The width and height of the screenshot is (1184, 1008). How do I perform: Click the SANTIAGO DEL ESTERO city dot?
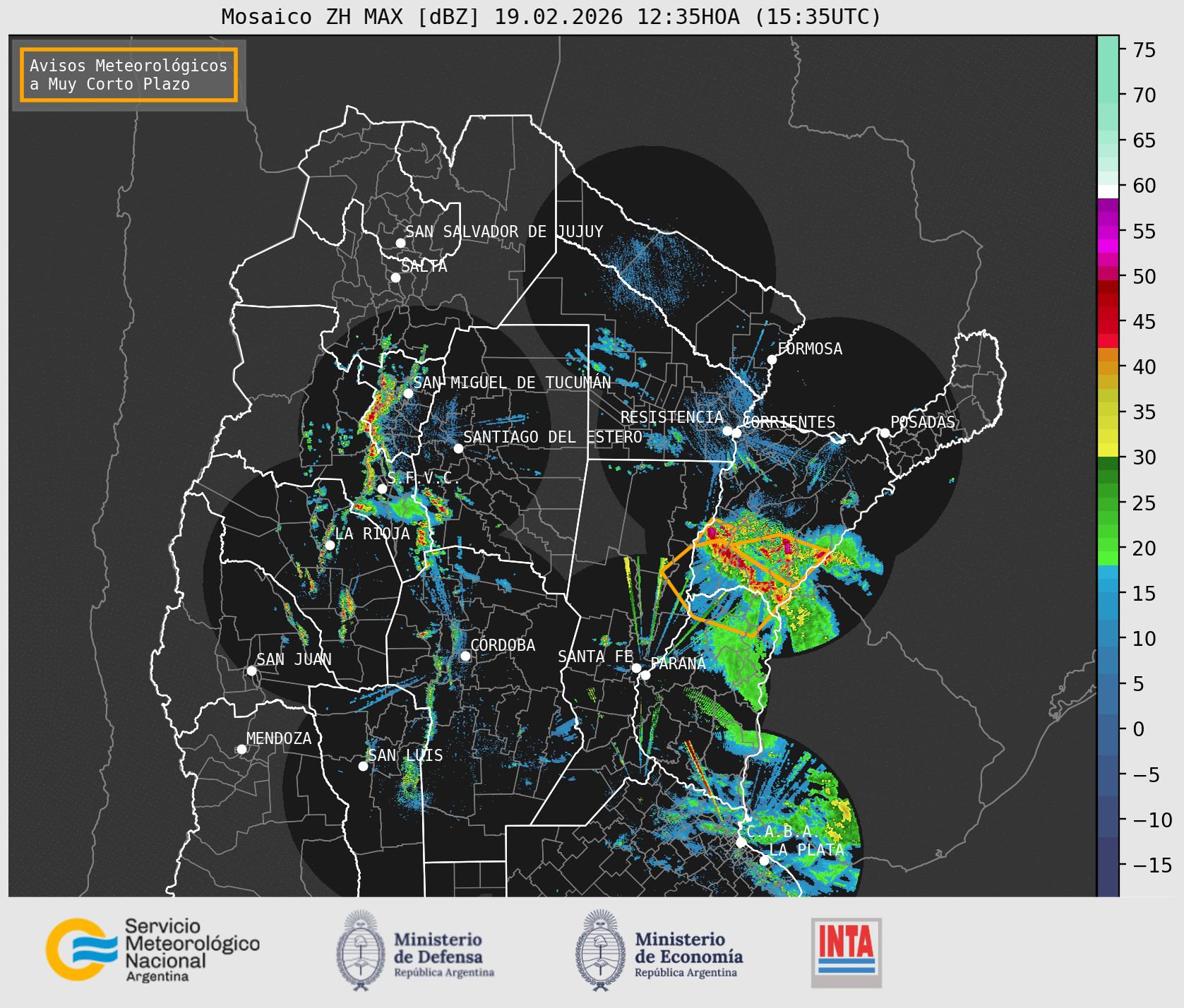point(458,448)
